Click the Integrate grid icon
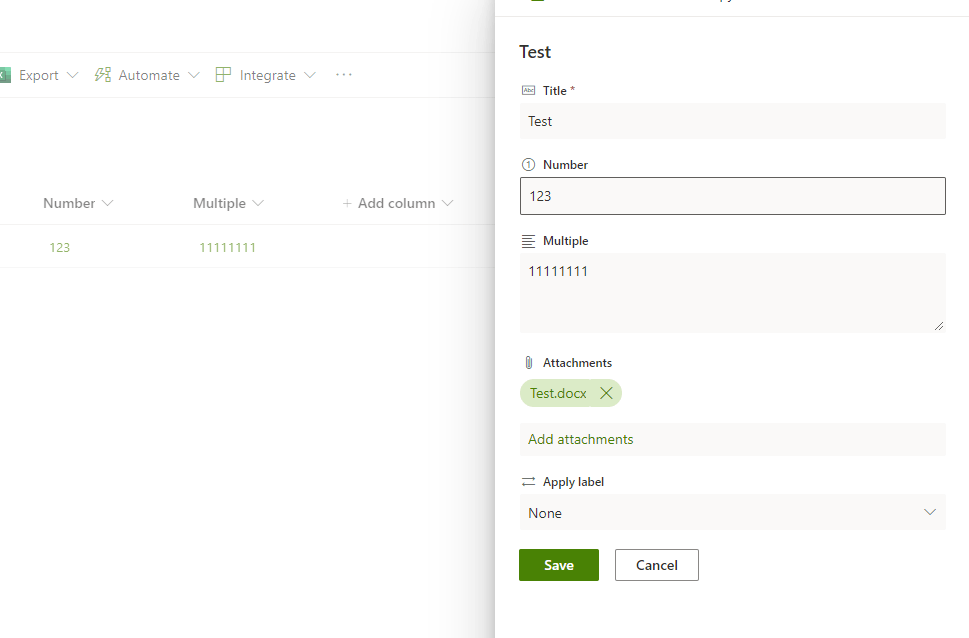969x638 pixels. [x=221, y=74]
